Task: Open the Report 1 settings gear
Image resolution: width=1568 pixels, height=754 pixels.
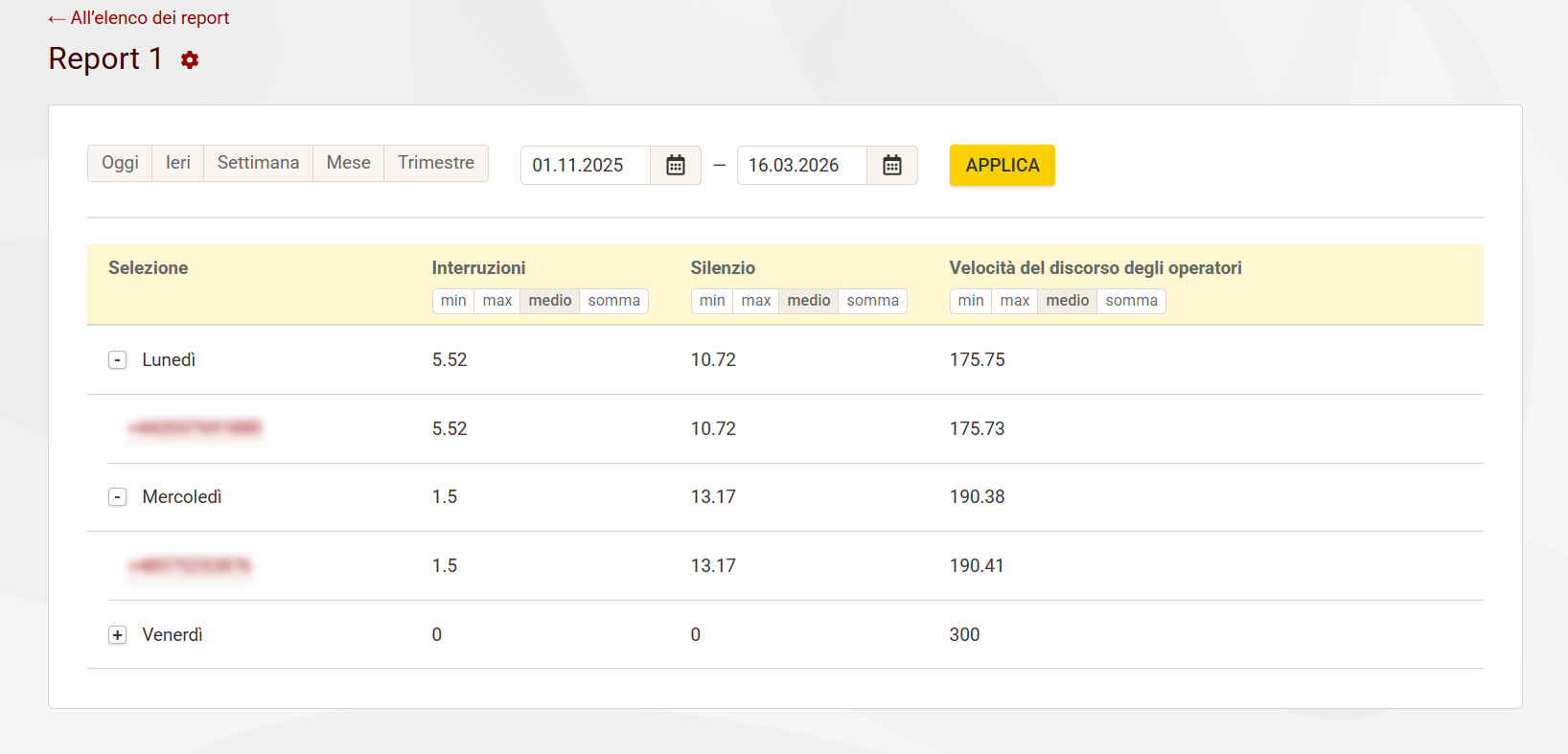Action: 190,60
